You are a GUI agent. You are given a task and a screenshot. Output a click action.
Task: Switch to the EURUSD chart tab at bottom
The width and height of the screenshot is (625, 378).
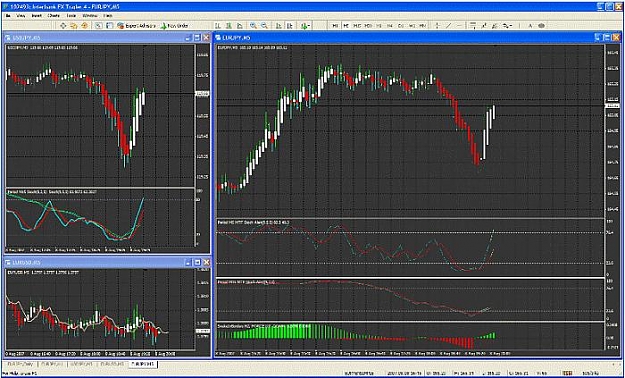click(112, 364)
